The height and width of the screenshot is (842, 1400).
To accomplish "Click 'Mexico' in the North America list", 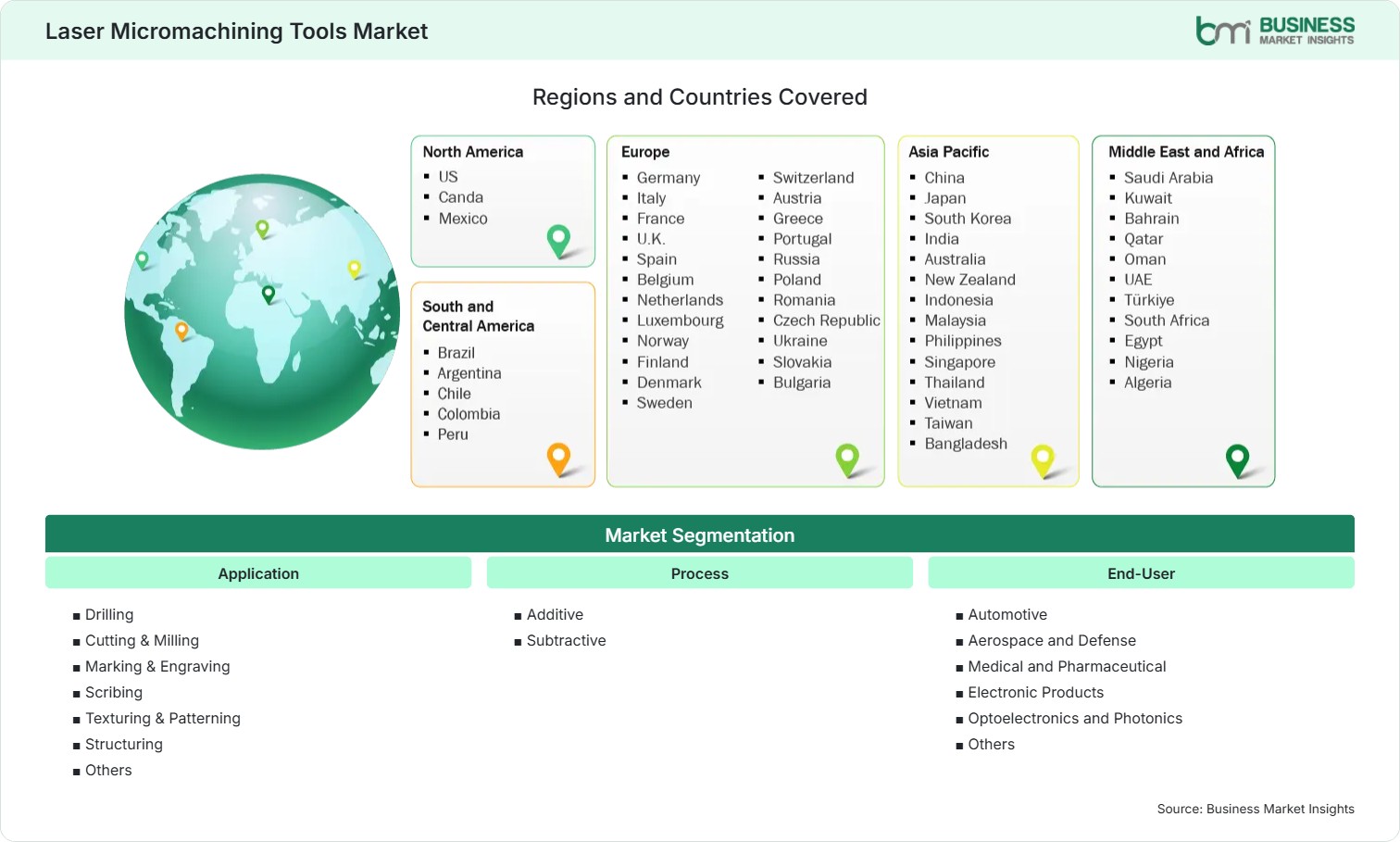I will click(x=463, y=219).
